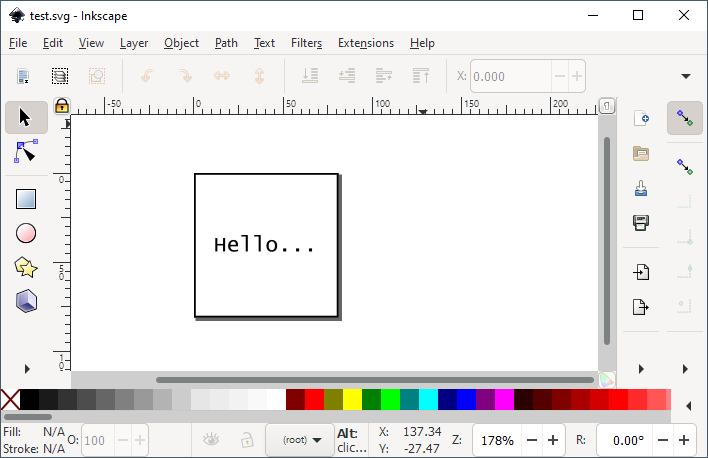Toggle snapping enable button at top
708x458 pixels.
point(685,118)
